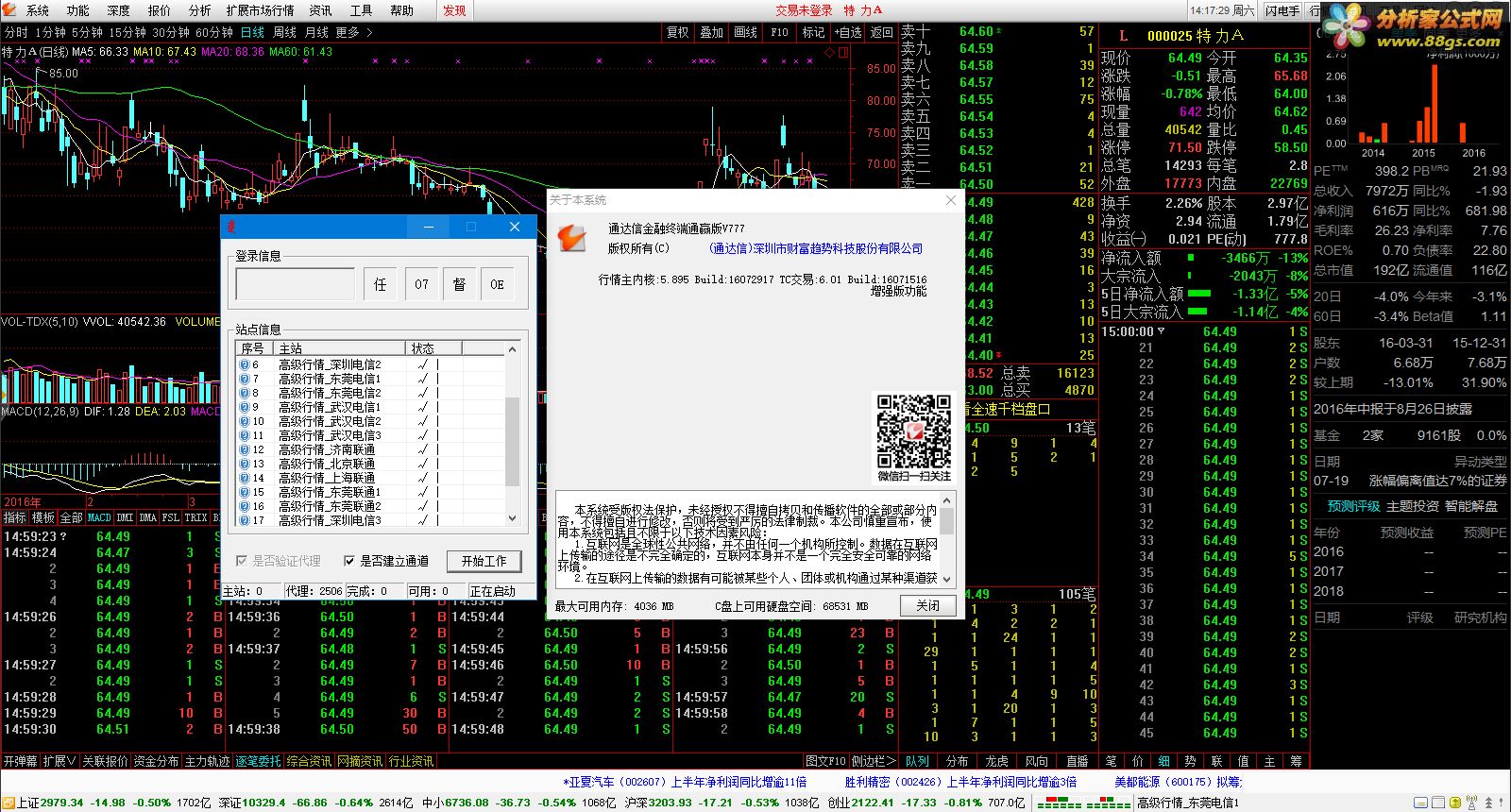Image resolution: width=1511 pixels, height=812 pixels.
Task: Expand the 侧边栏> sidebar toggle
Action: [x=873, y=761]
